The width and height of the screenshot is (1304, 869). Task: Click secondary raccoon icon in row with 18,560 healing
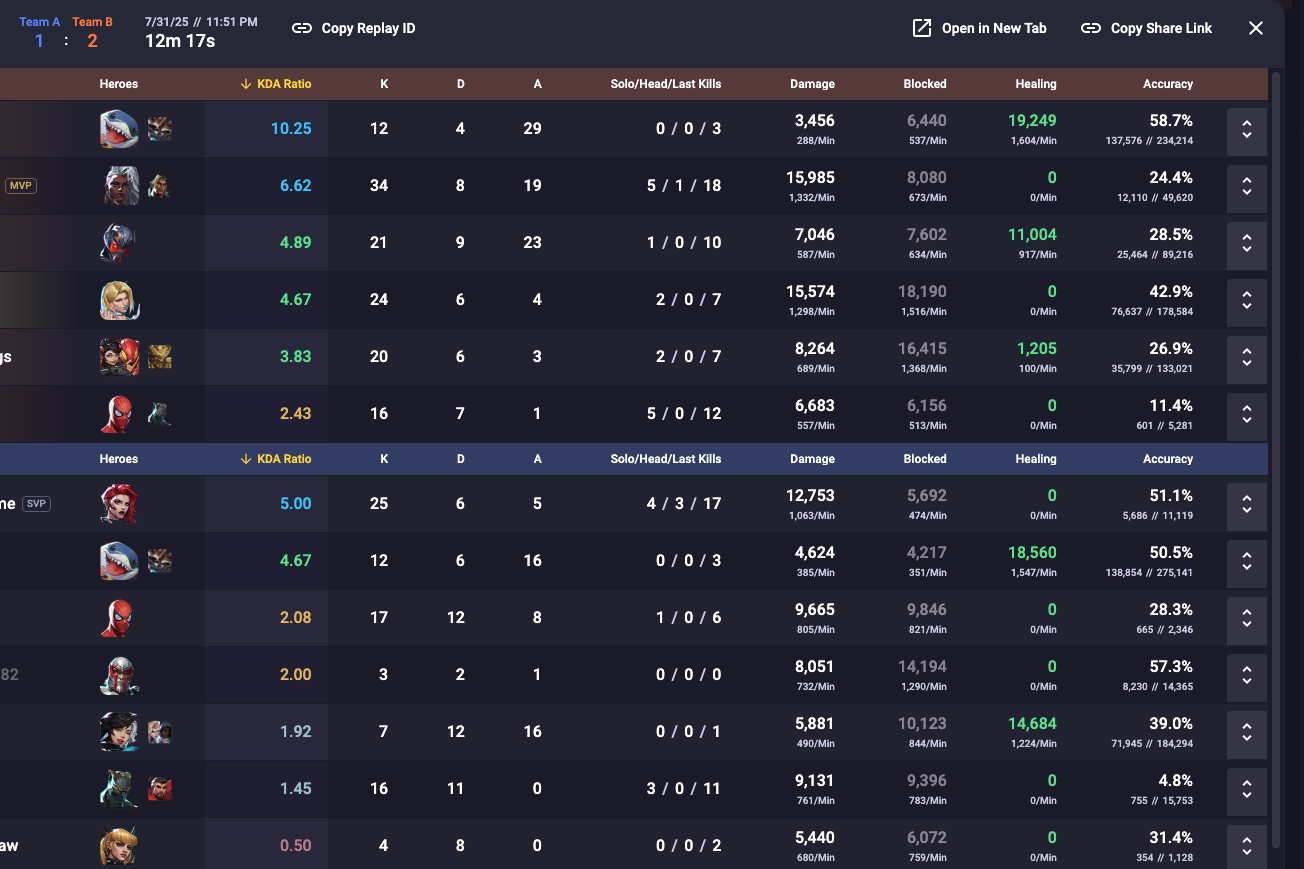160,561
